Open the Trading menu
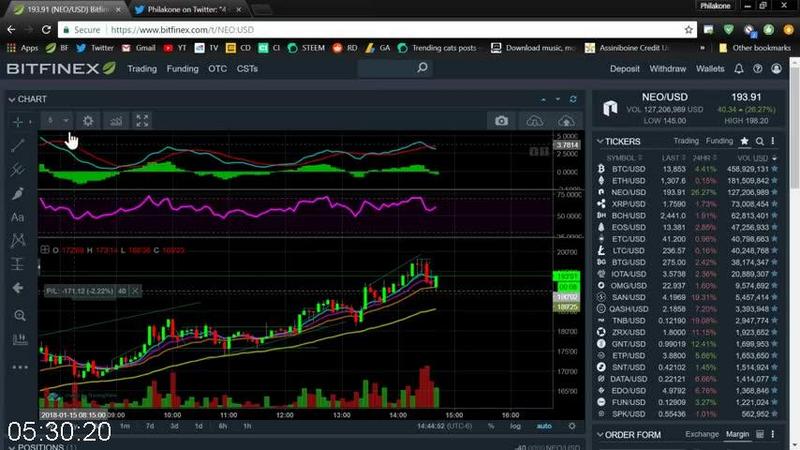800x450 pixels. point(142,68)
